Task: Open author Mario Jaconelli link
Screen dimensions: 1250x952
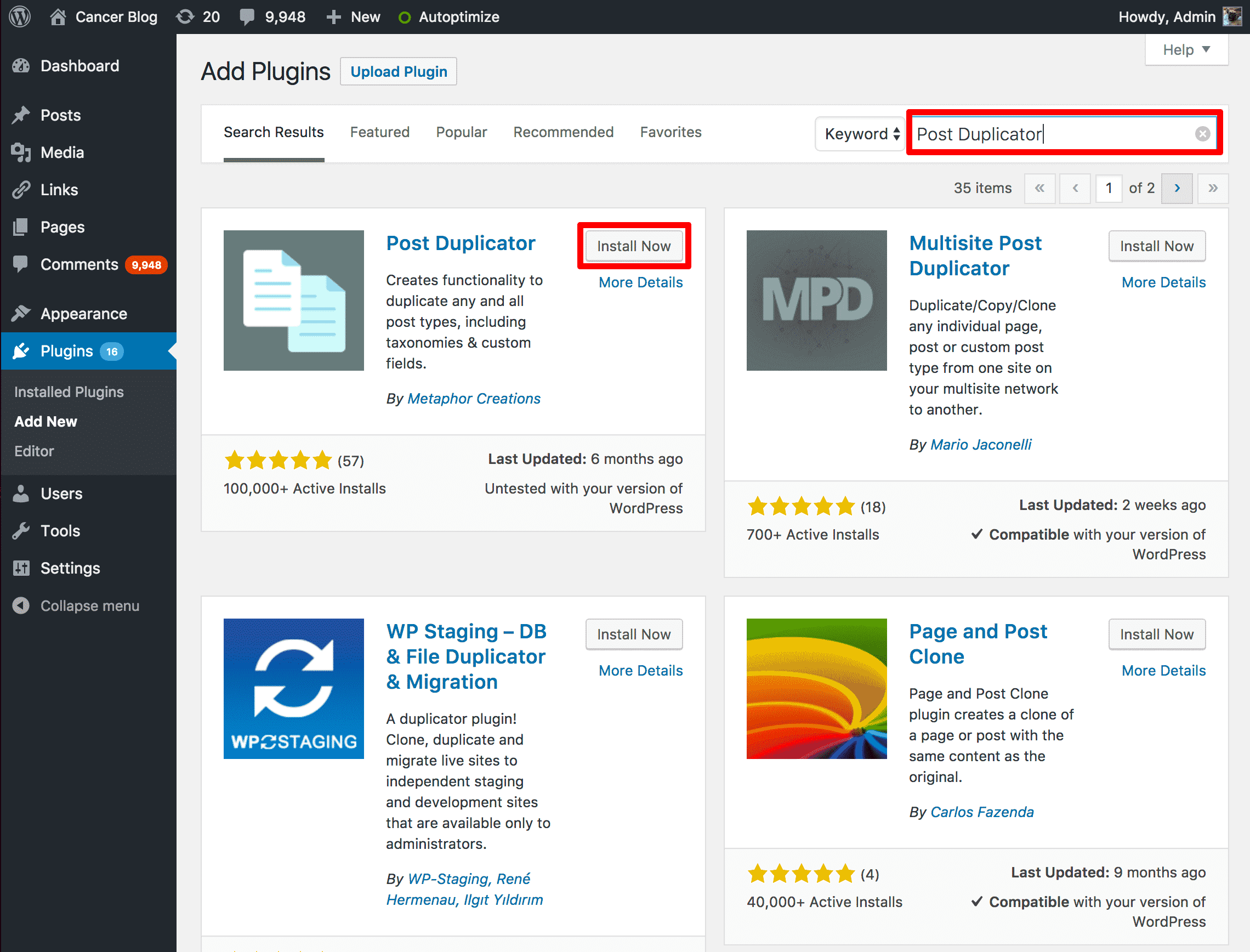Action: point(981,444)
